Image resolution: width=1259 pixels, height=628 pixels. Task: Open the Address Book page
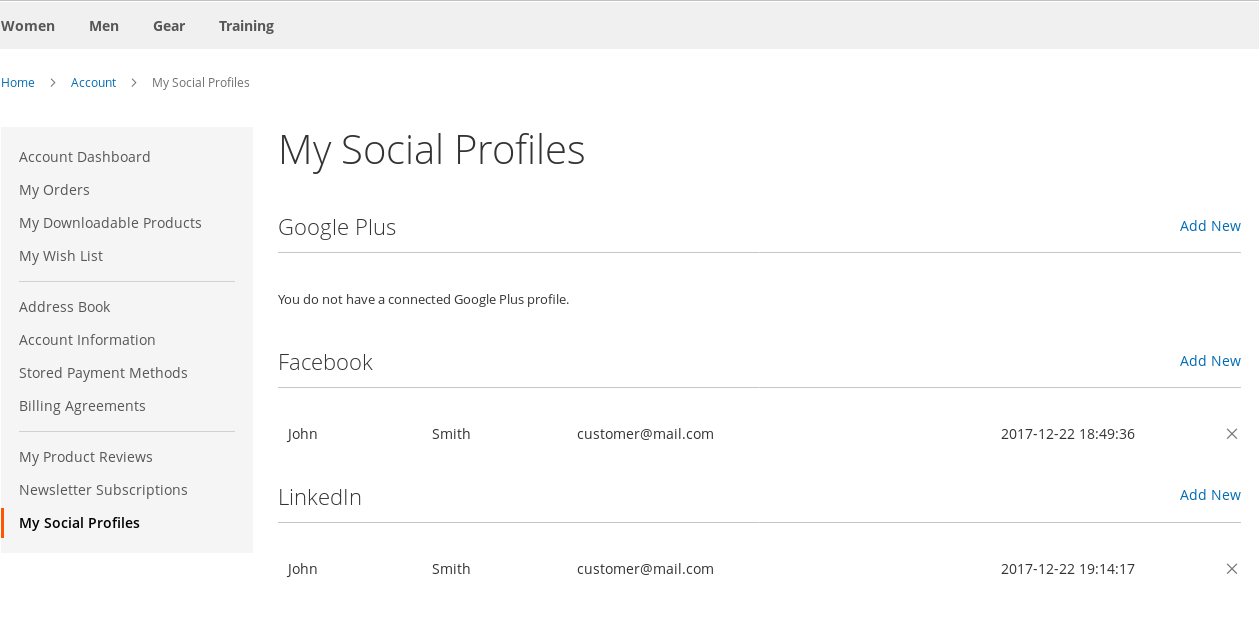coord(64,307)
